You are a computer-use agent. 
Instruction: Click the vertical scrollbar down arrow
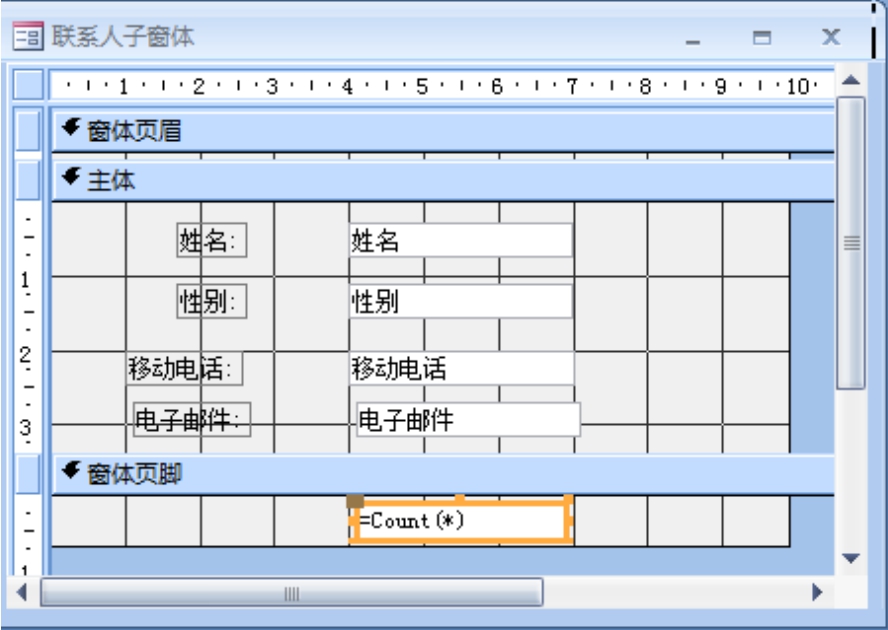pyautogui.click(x=850, y=558)
